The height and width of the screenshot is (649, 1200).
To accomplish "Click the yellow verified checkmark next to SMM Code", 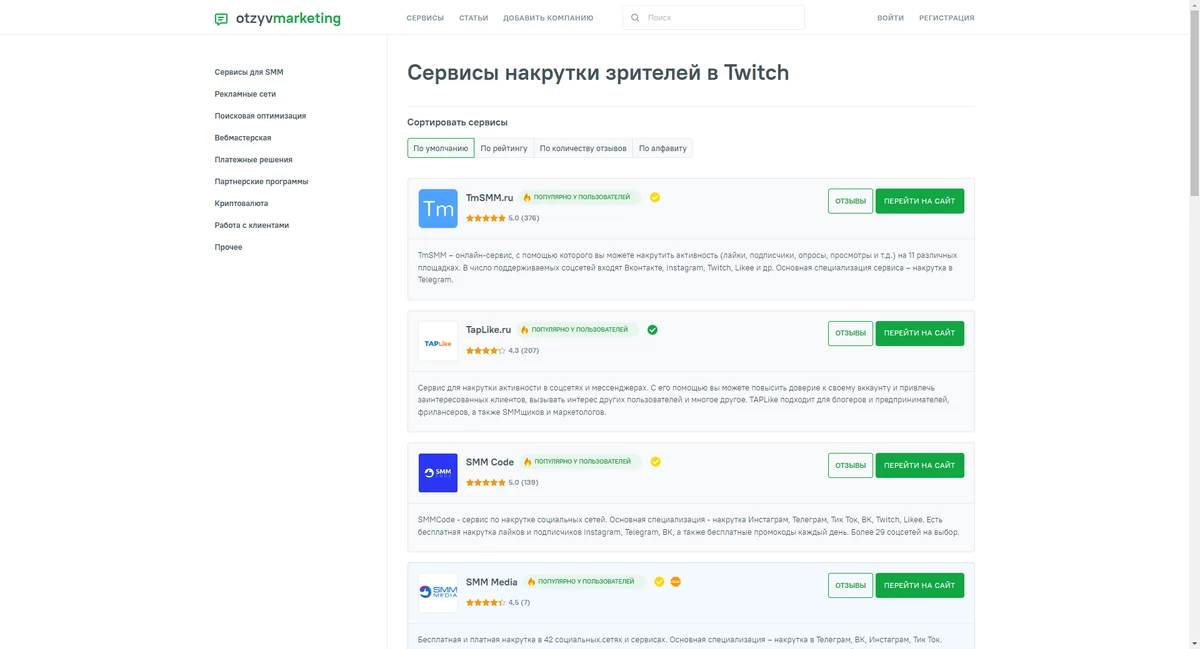I will click(655, 462).
